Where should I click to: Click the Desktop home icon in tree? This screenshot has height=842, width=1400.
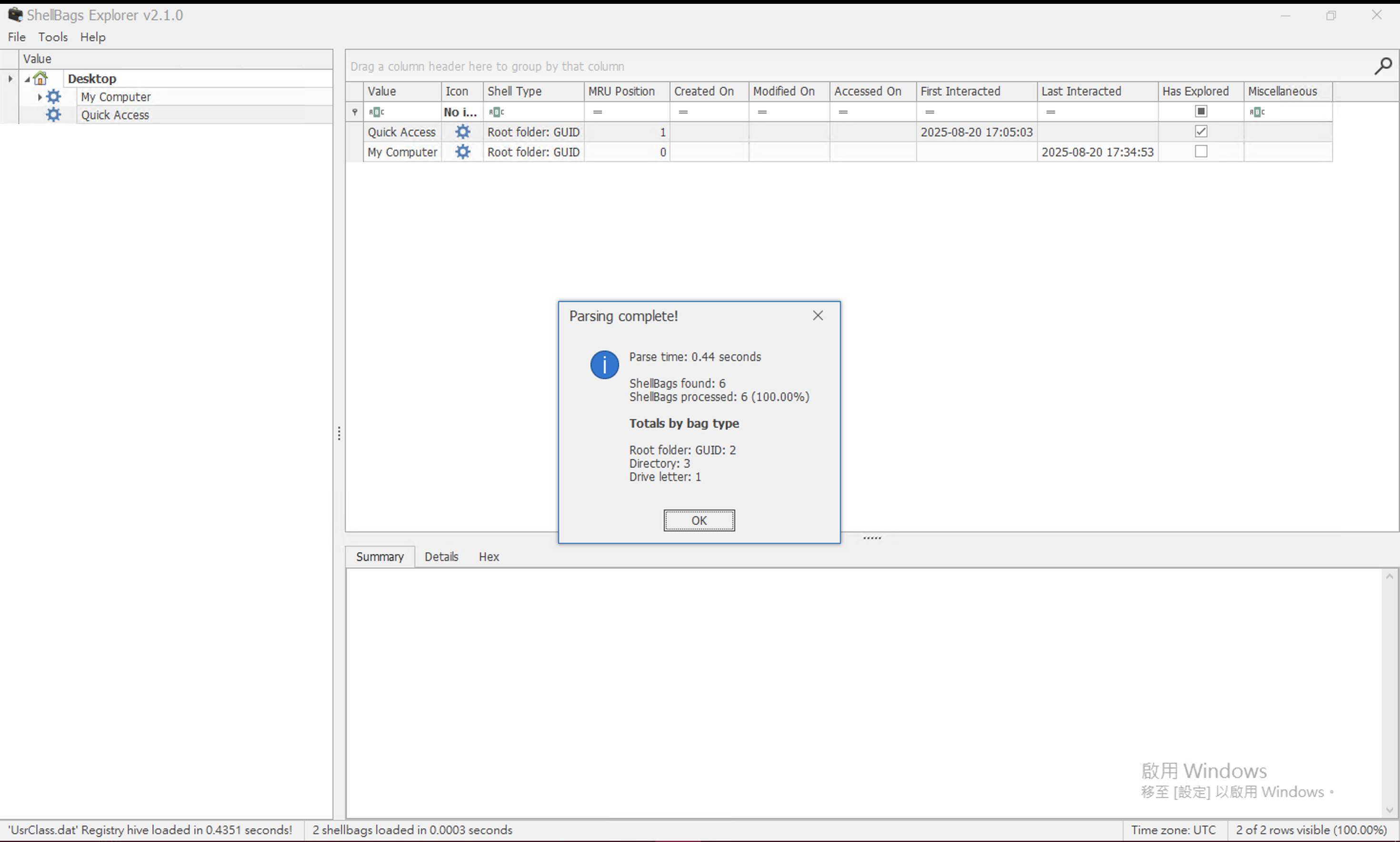coord(40,78)
